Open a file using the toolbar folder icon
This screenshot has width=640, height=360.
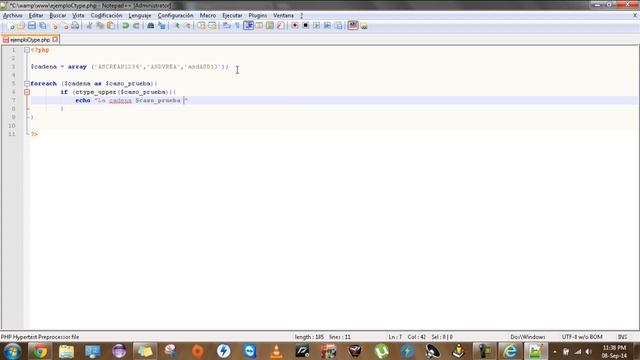(x=21, y=26)
